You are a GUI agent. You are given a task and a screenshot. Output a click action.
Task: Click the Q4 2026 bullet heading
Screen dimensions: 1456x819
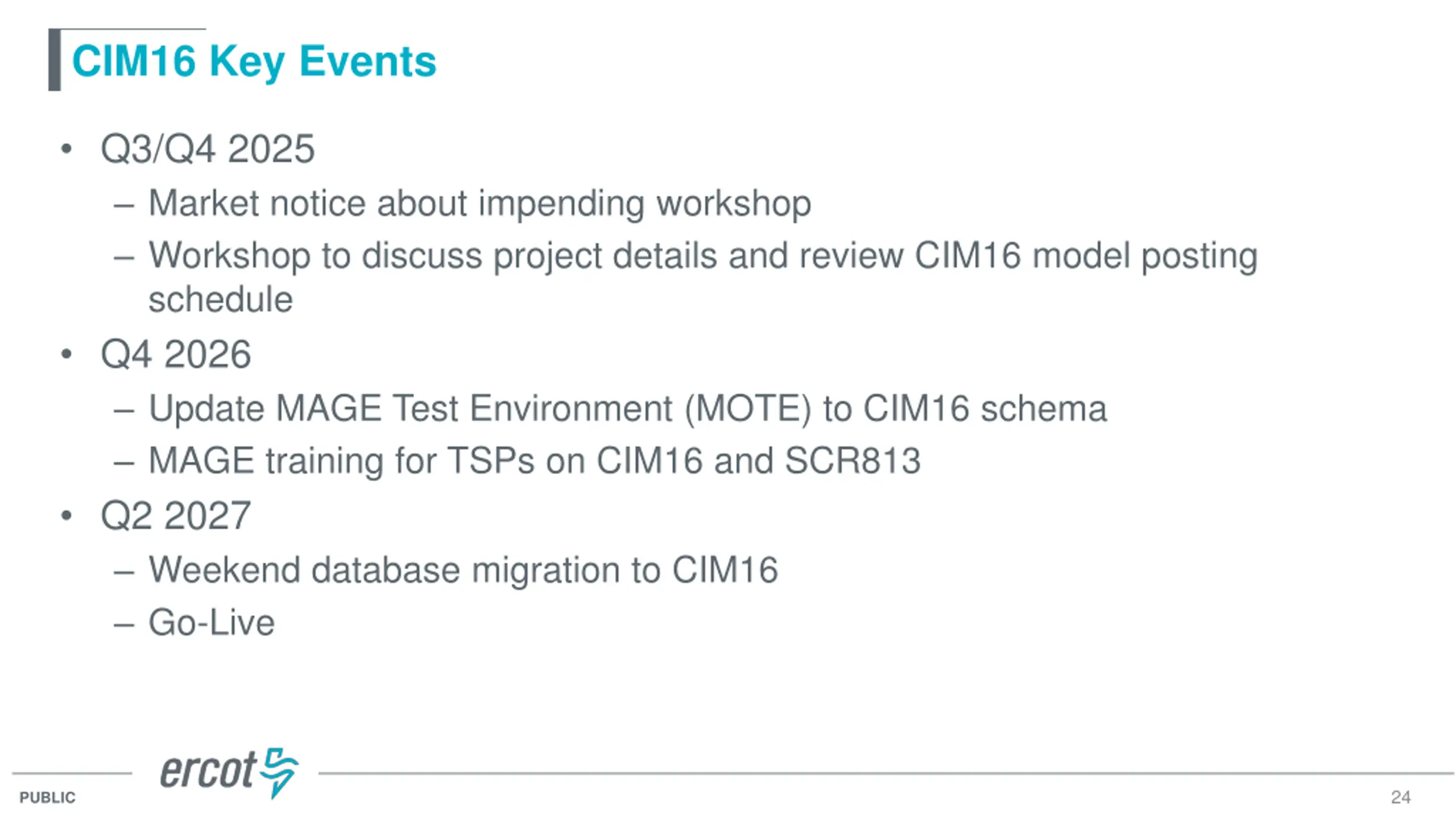176,354
